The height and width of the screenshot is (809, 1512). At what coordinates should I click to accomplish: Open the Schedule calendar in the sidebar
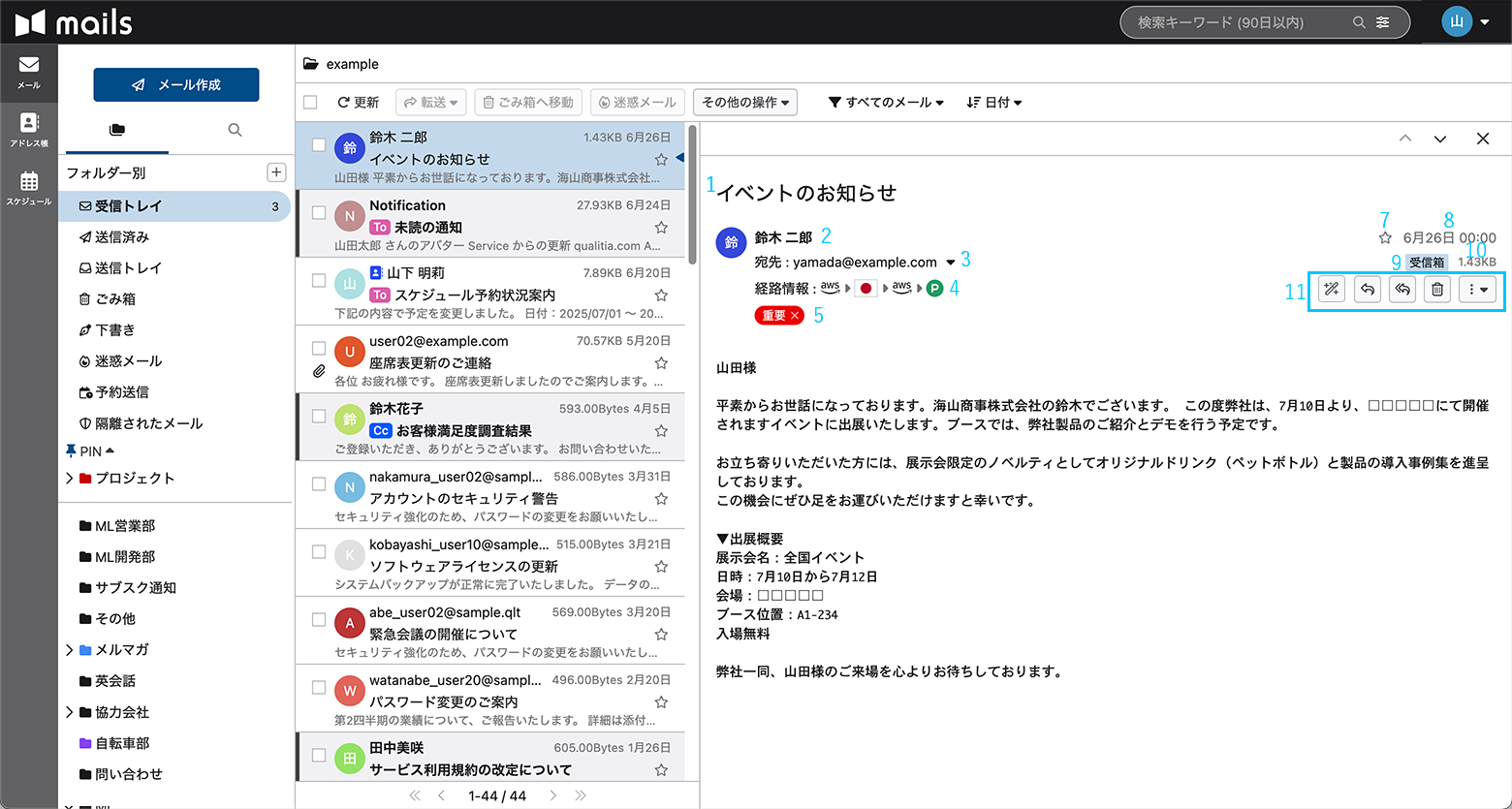(29, 186)
